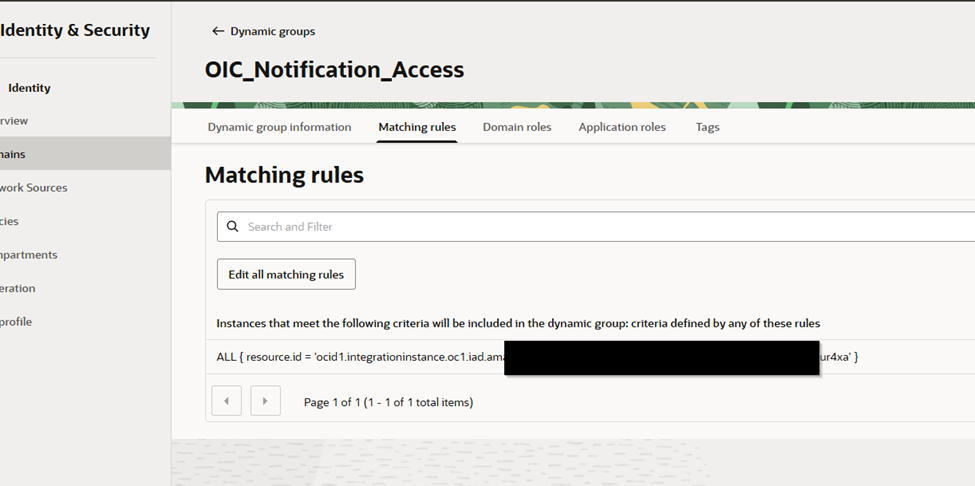Open the Tags tab
The image size is (975, 486).
tap(707, 127)
